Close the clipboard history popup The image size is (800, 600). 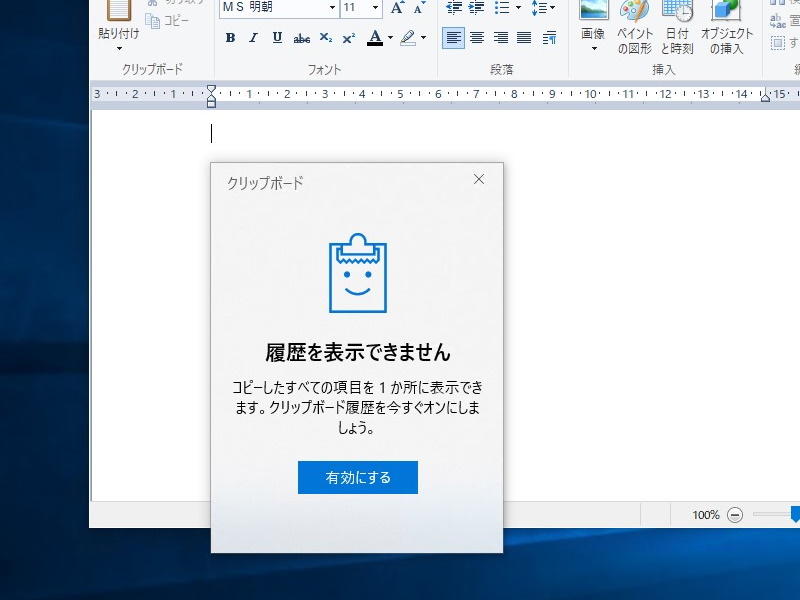tap(478, 179)
